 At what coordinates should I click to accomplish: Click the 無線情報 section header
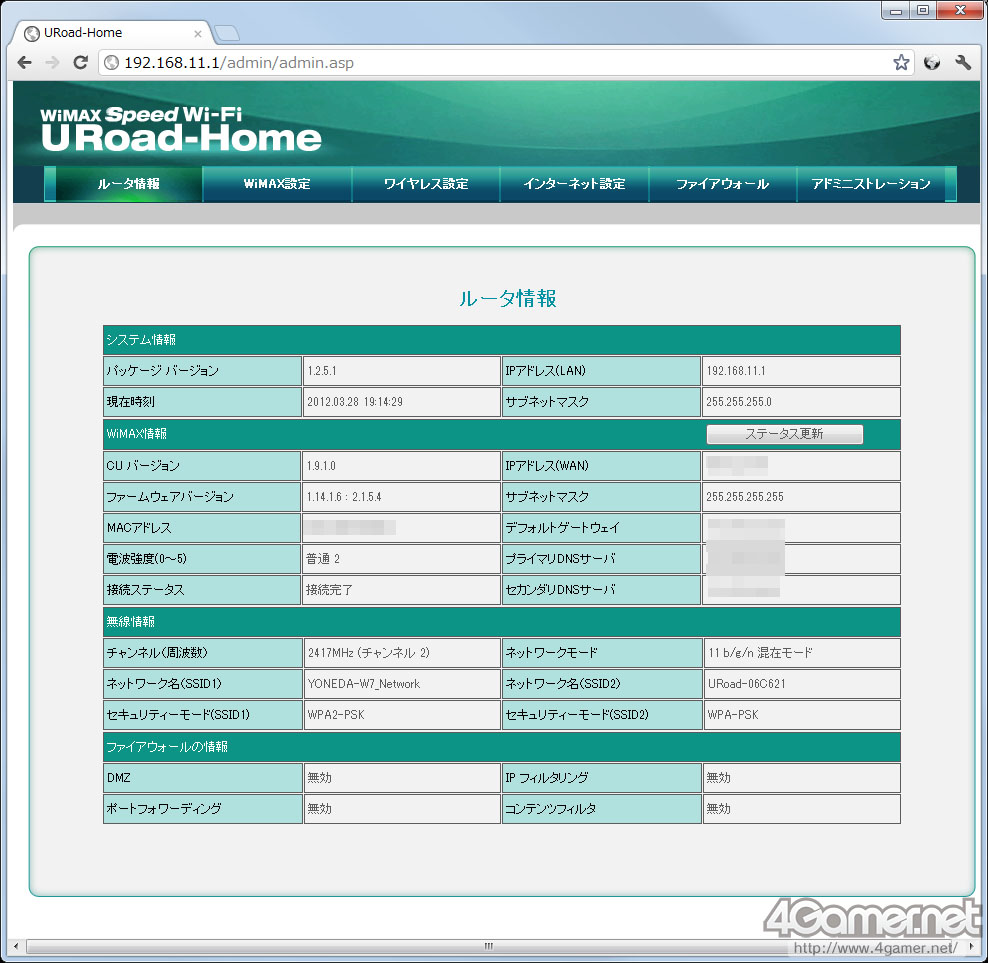tap(502, 621)
